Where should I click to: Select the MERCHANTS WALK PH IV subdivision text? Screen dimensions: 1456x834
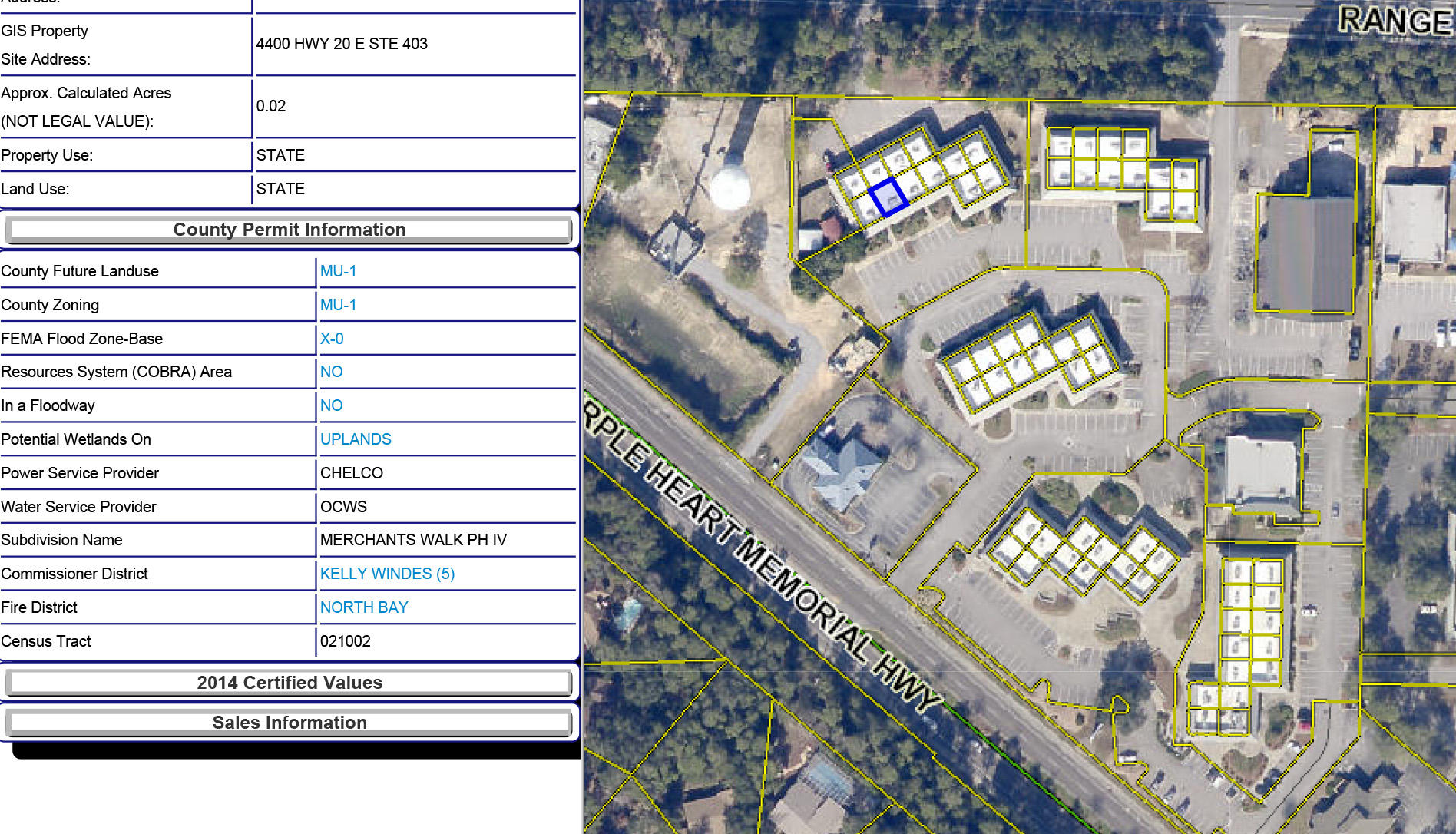coord(413,540)
